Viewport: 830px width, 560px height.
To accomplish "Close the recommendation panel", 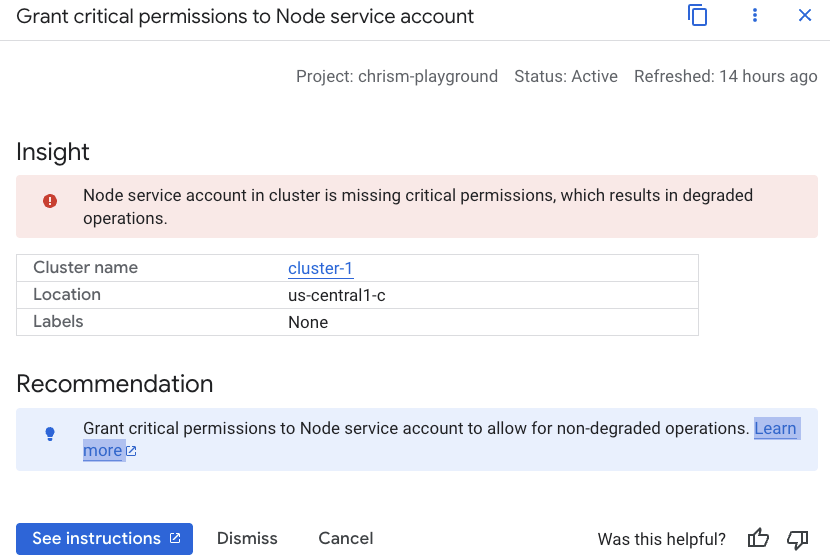I will (805, 16).
